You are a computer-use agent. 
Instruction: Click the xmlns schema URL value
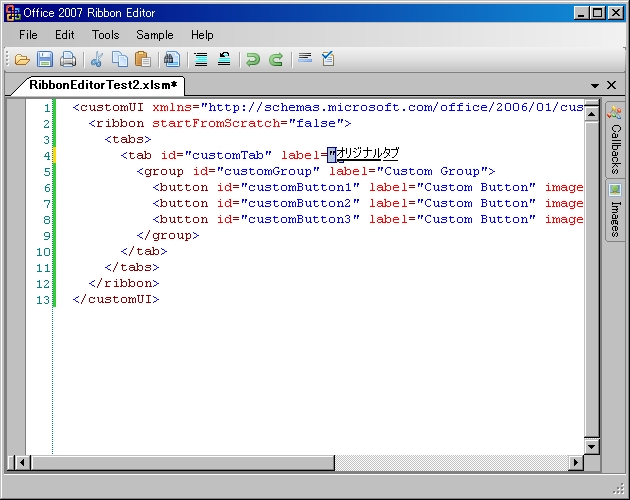pos(392,107)
